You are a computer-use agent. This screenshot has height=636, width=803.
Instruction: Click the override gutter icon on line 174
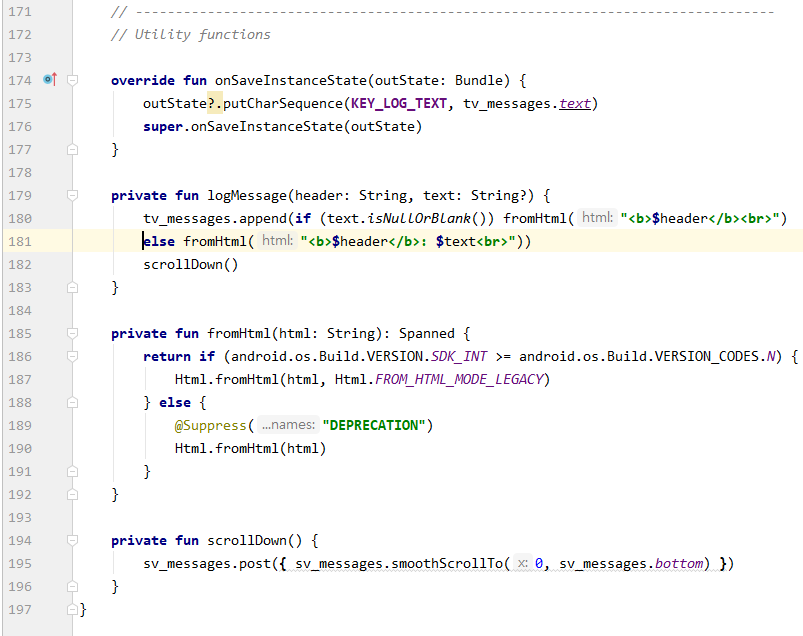(50, 80)
